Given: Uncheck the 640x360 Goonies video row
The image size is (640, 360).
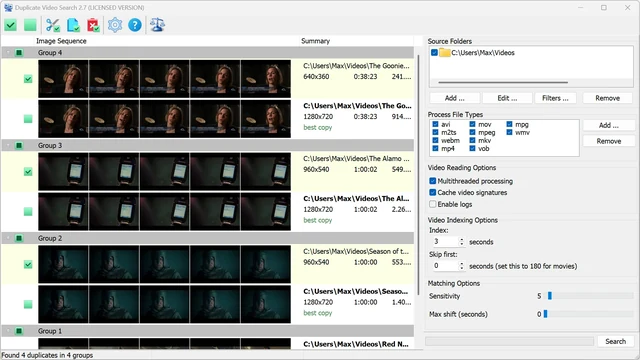Looking at the screenshot, I should [x=28, y=79].
